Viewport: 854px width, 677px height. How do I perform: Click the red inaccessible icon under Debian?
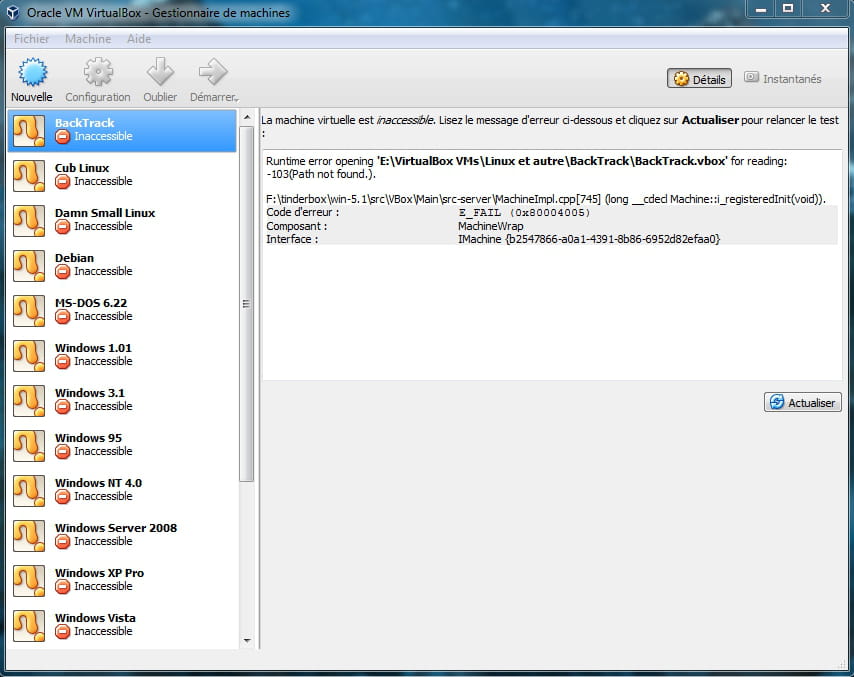click(63, 271)
